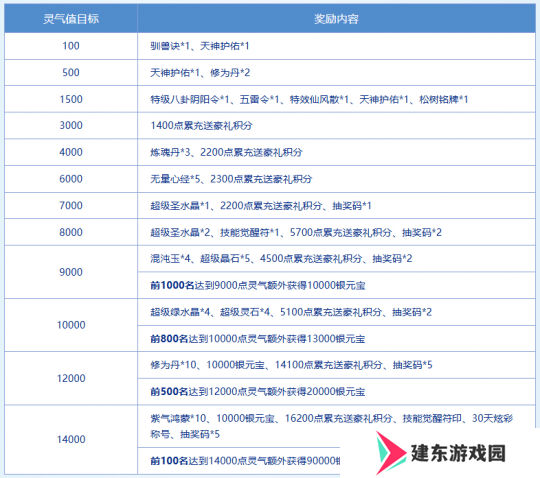The width and height of the screenshot is (540, 478).
Task: Click the 3000 target value cell
Action: click(x=71, y=125)
